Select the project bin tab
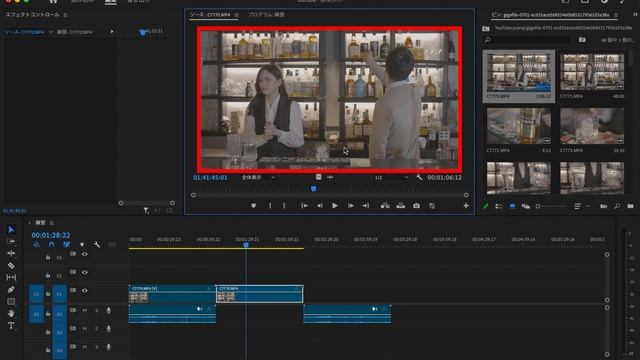Image resolution: width=640 pixels, height=360 pixels. point(550,15)
